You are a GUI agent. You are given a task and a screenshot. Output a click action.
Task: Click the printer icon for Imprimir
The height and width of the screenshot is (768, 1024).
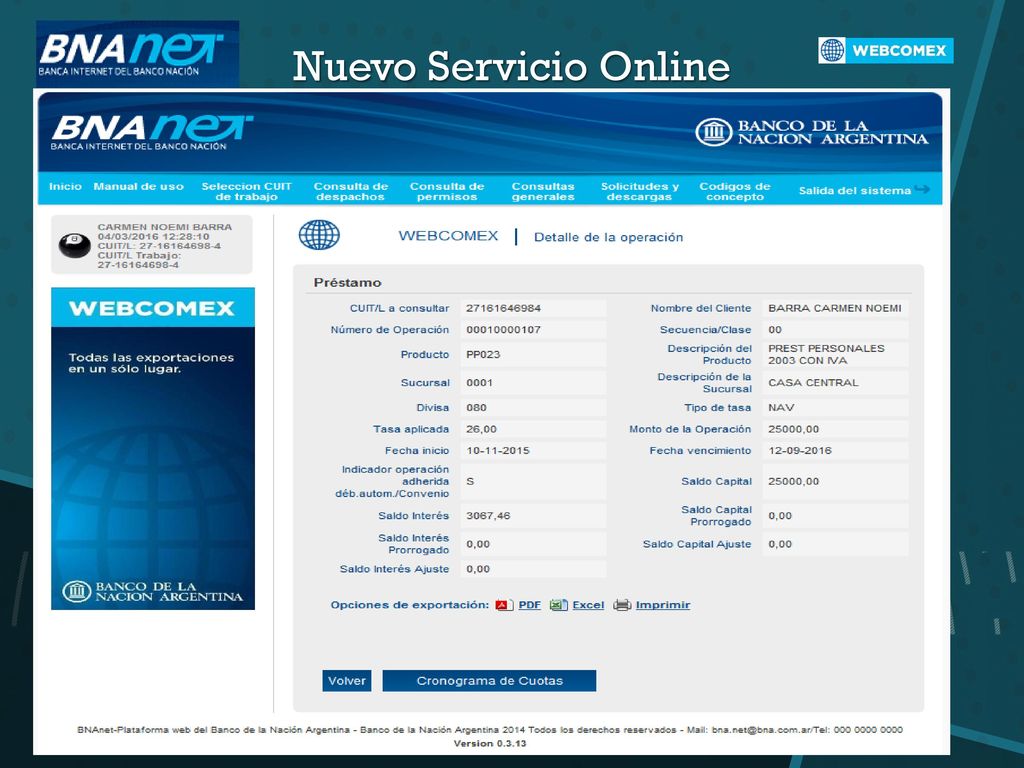point(622,605)
